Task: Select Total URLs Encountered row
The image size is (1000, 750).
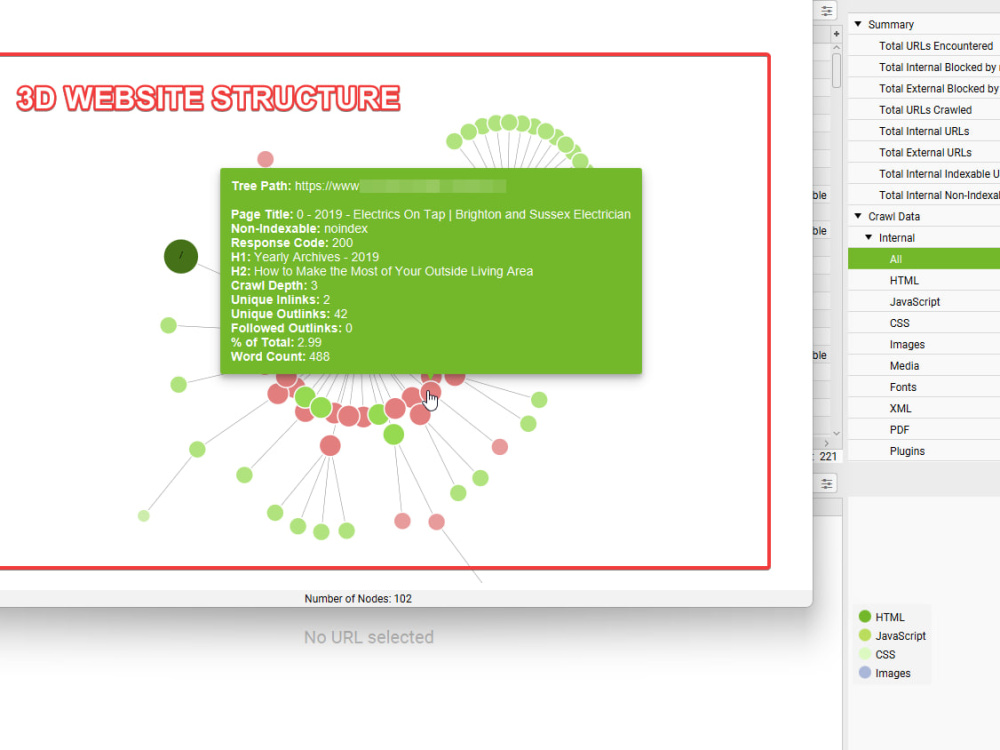Action: pyautogui.click(x=923, y=46)
